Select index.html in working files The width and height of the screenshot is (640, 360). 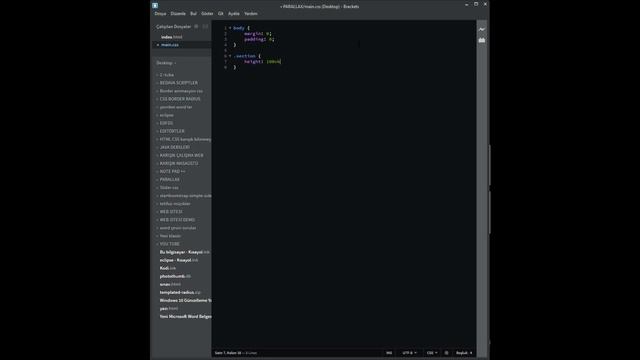coord(172,37)
